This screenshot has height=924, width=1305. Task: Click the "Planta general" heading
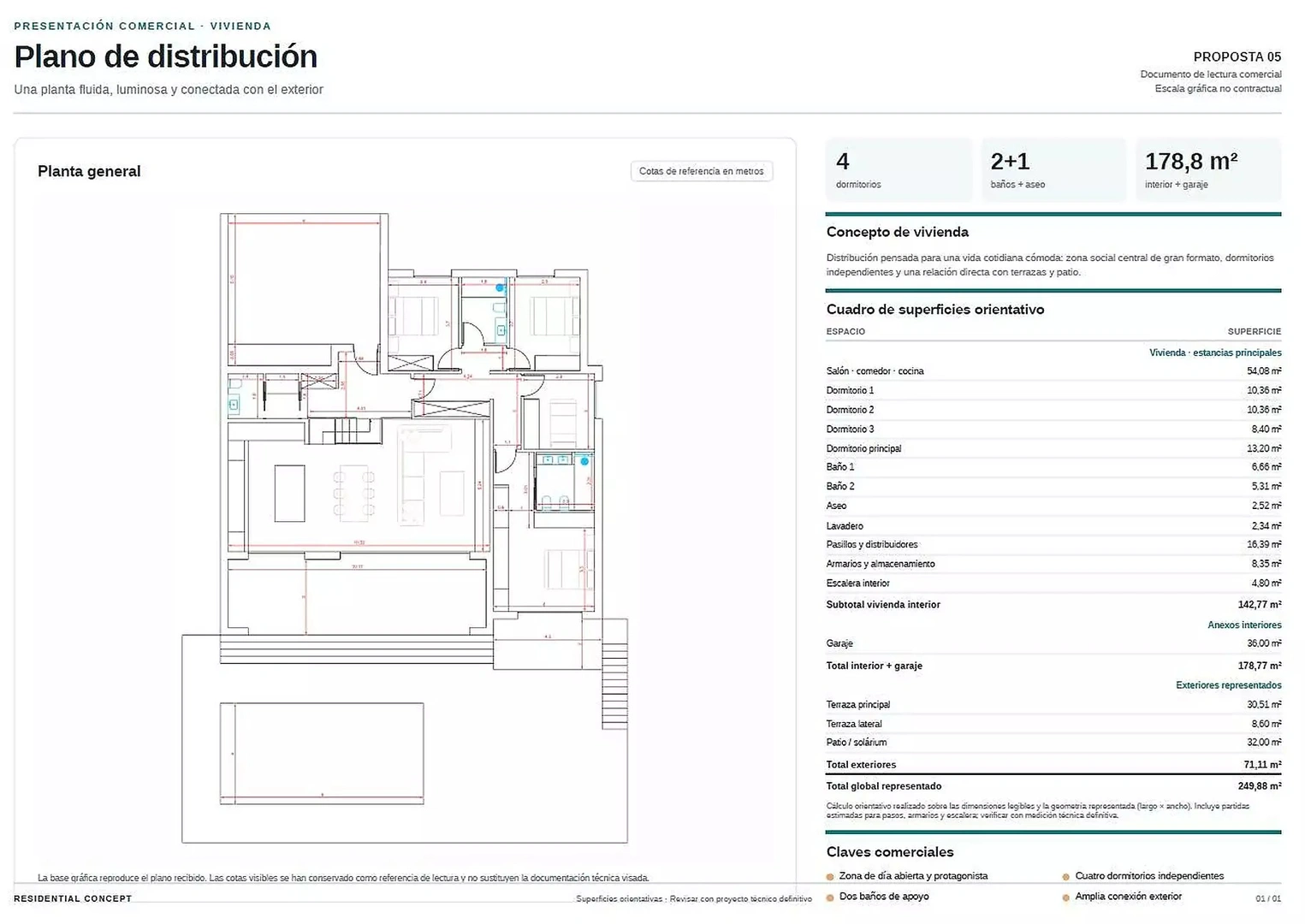point(89,171)
